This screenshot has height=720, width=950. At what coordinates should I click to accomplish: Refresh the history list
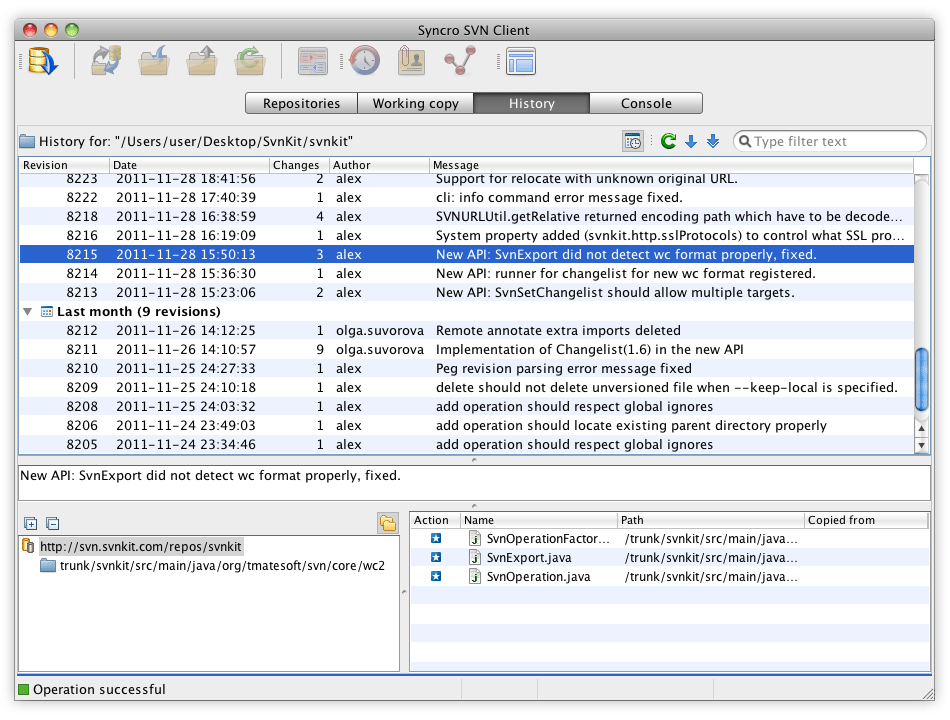point(668,140)
